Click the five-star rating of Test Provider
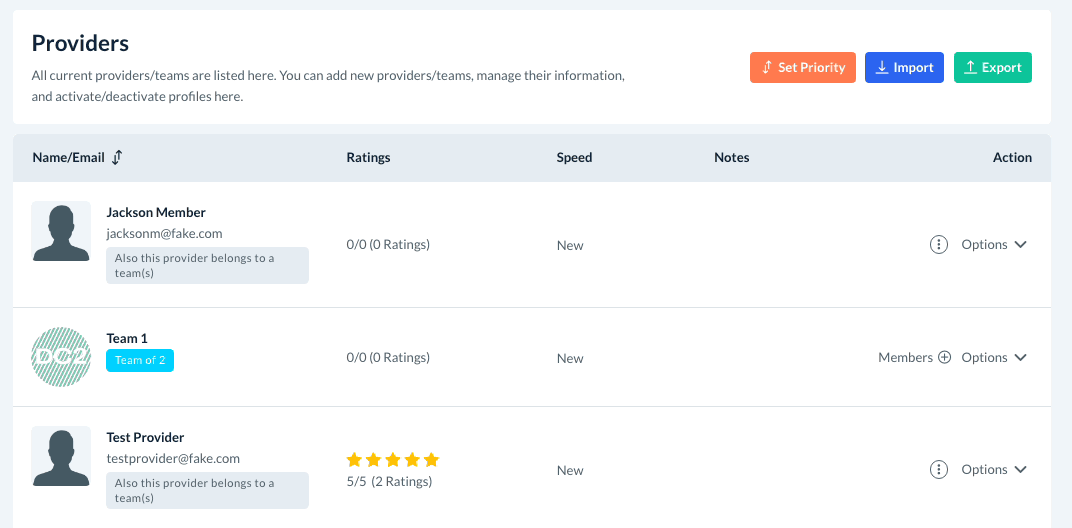The width and height of the screenshot is (1072, 528). 392,460
